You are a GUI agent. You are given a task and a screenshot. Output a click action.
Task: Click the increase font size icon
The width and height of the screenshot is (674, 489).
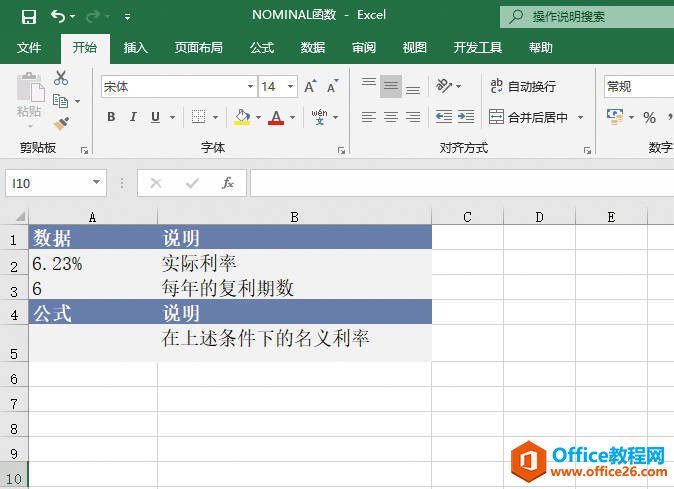(310, 86)
